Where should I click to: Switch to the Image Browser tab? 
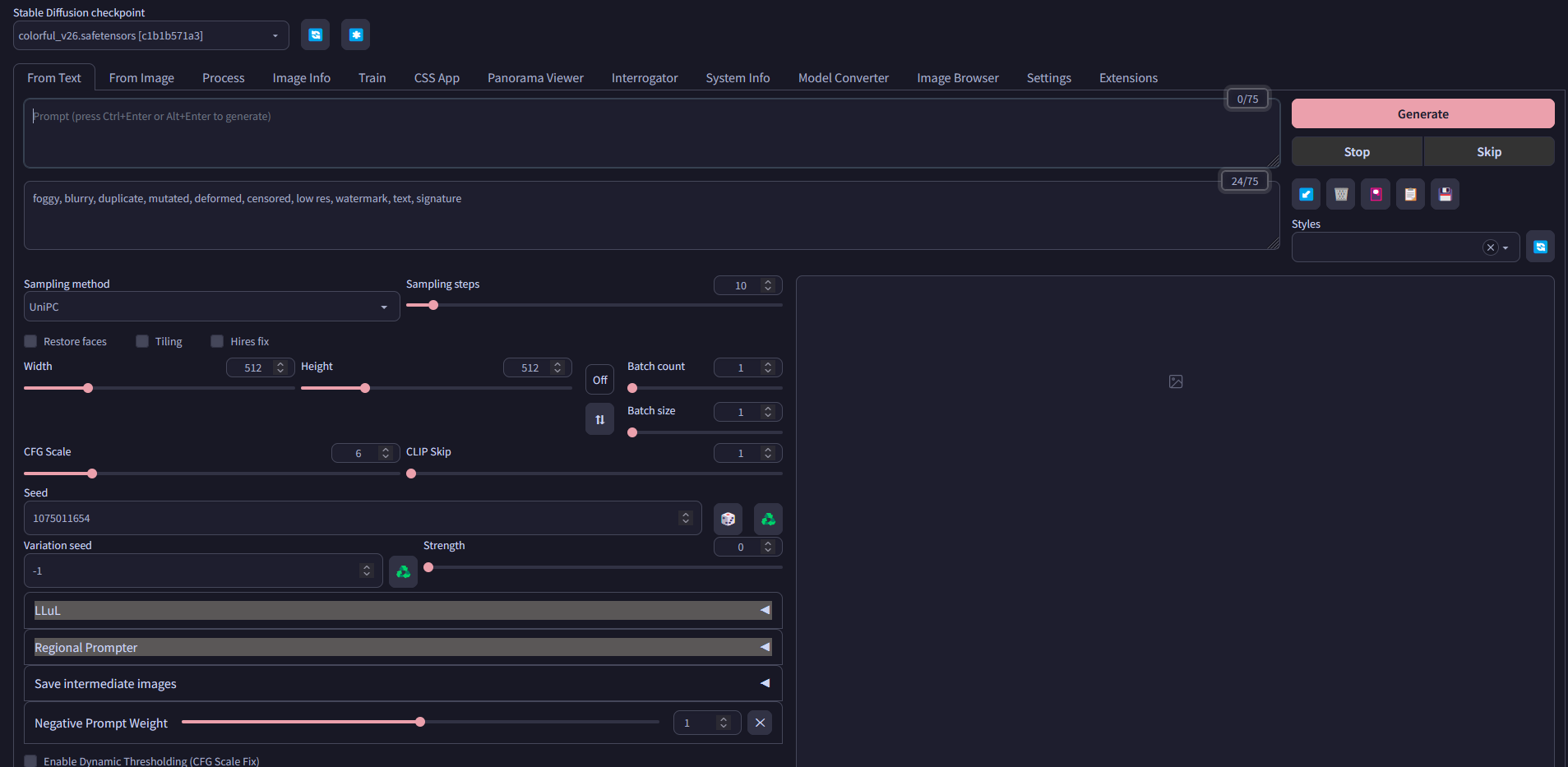point(957,77)
